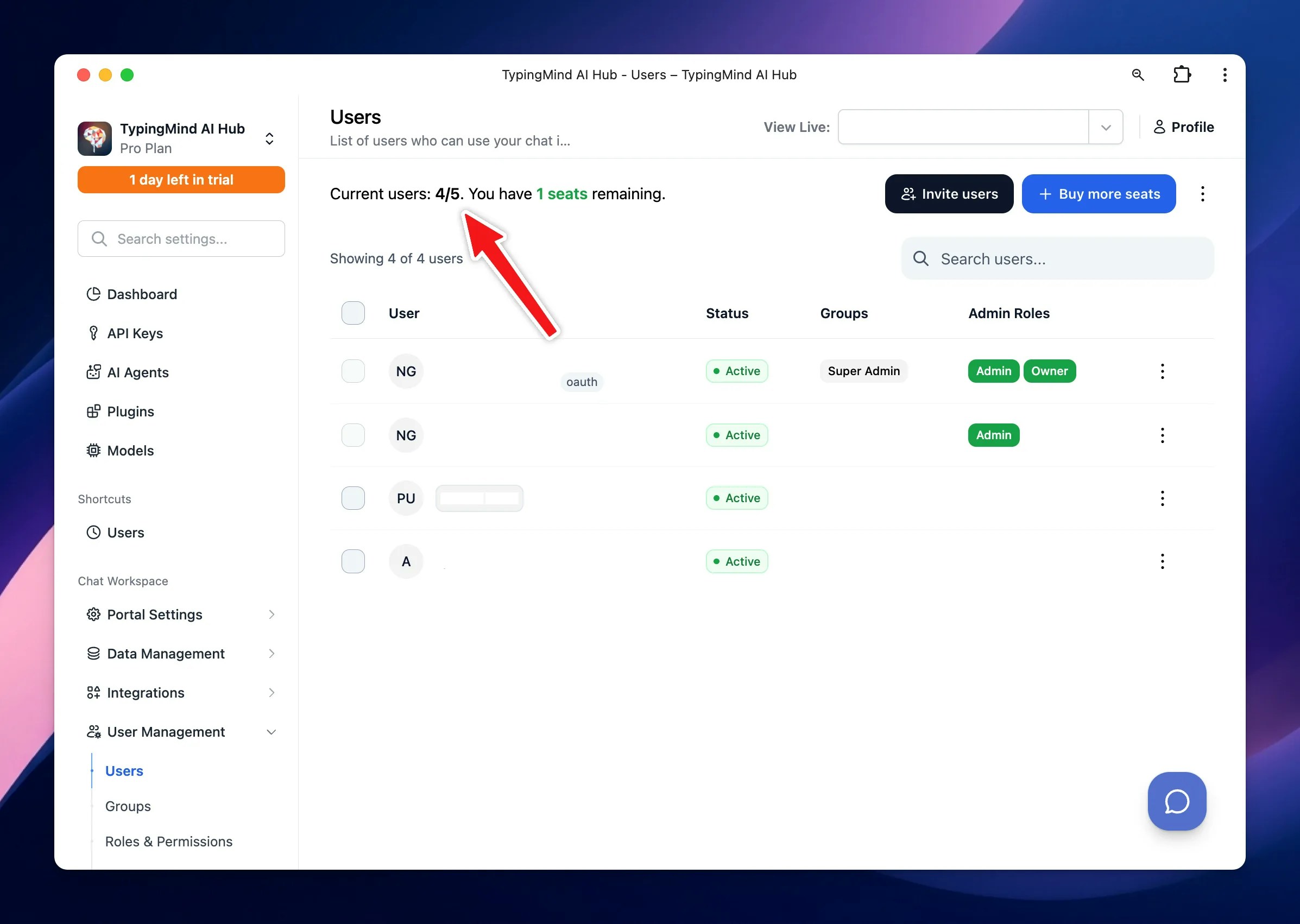Image resolution: width=1300 pixels, height=924 pixels.
Task: Click the oauth tag on first user
Action: point(582,382)
